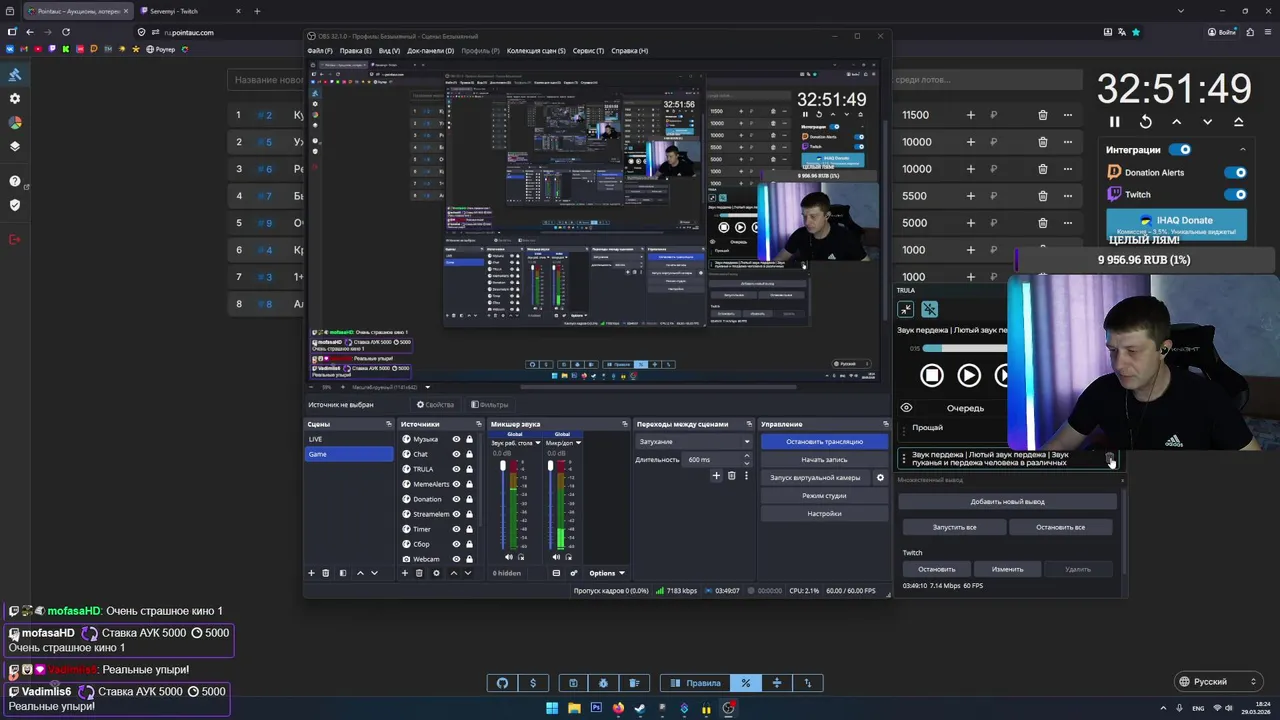Disable the Donation Alerts integration switch

point(1236,172)
